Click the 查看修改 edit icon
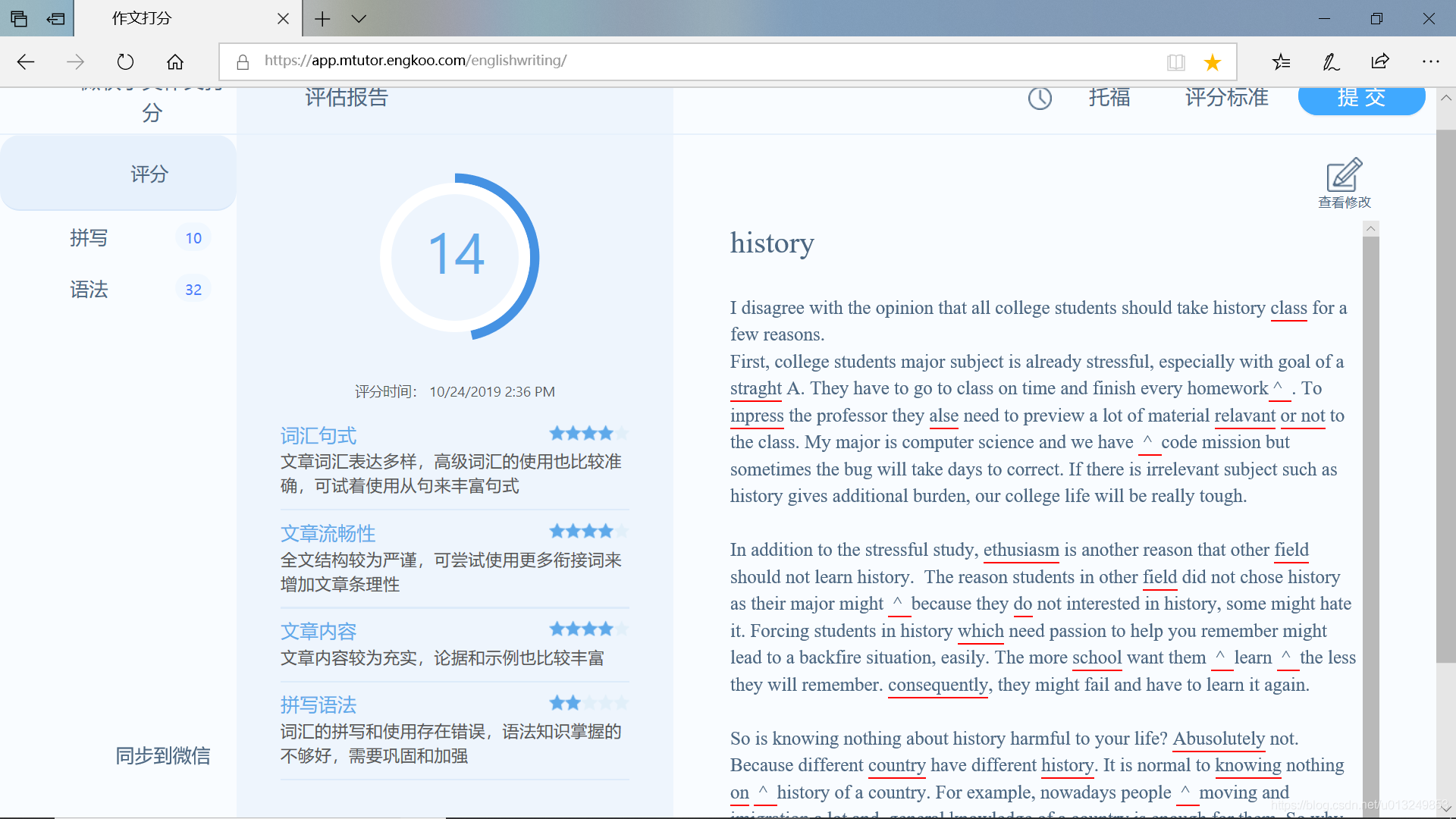The height and width of the screenshot is (819, 1456). 1344,176
